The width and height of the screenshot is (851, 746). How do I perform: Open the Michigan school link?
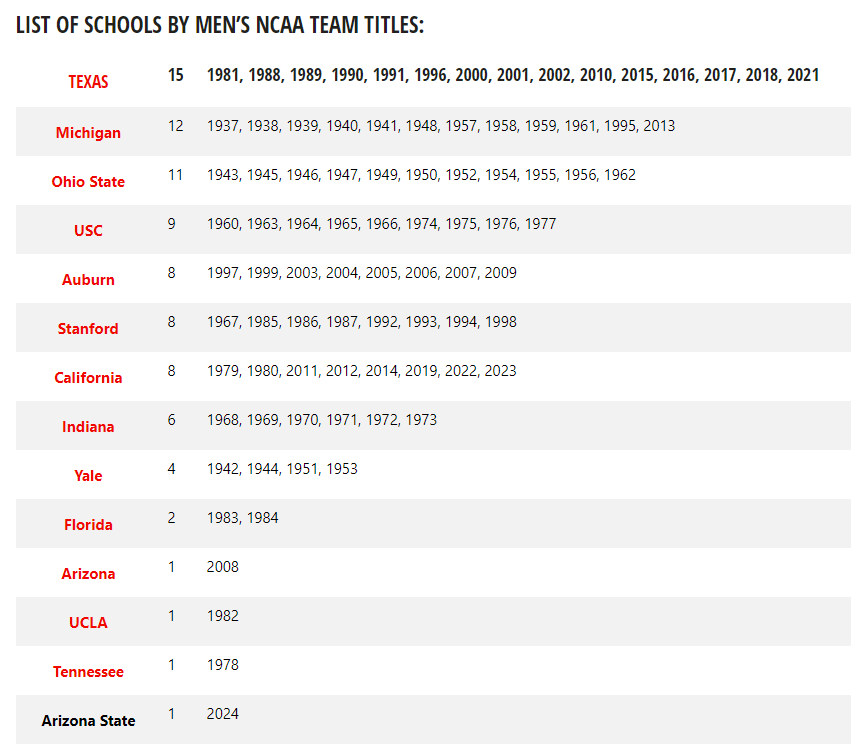pos(88,133)
